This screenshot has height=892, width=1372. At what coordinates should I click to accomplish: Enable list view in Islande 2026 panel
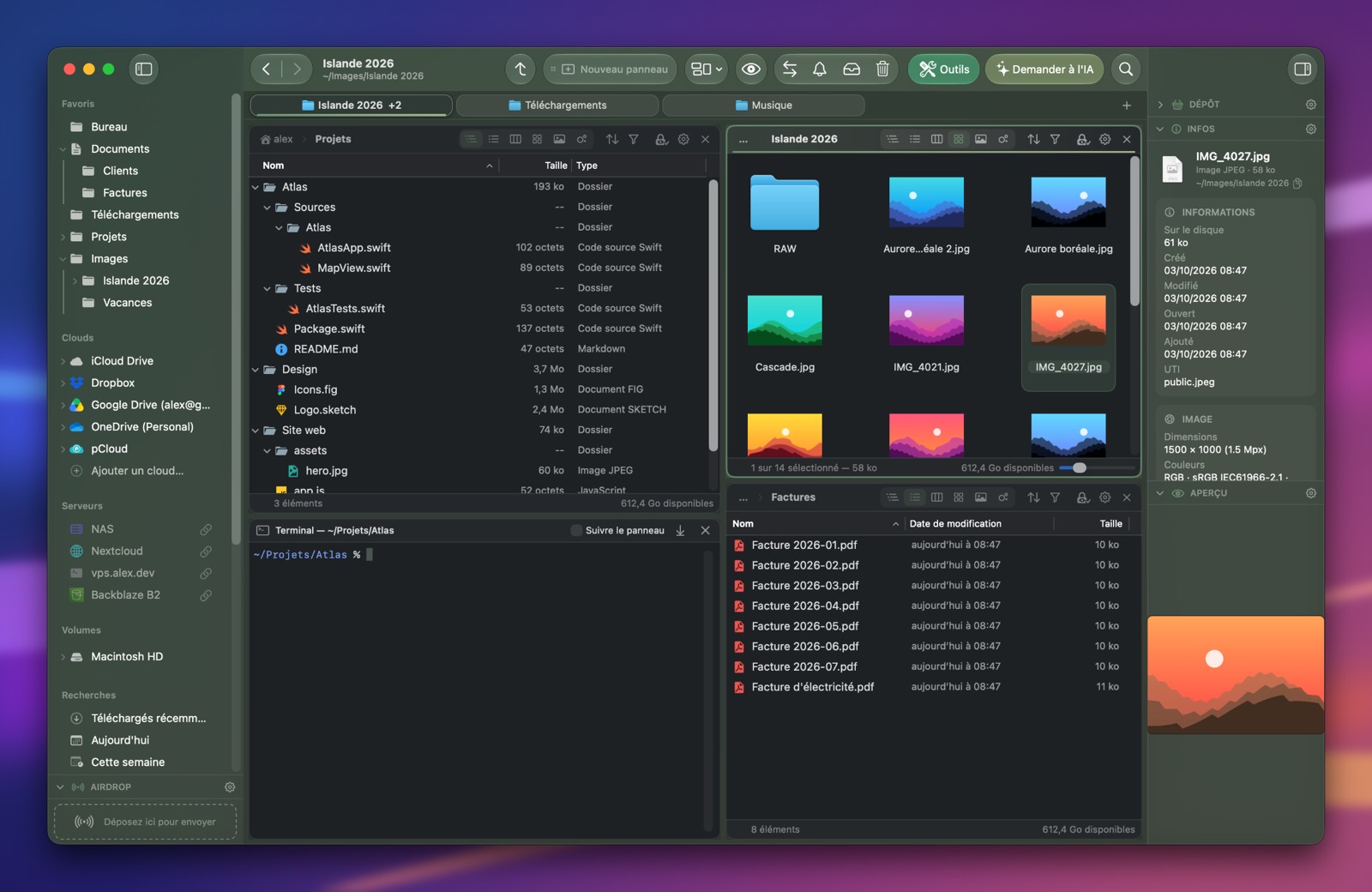[x=915, y=139]
